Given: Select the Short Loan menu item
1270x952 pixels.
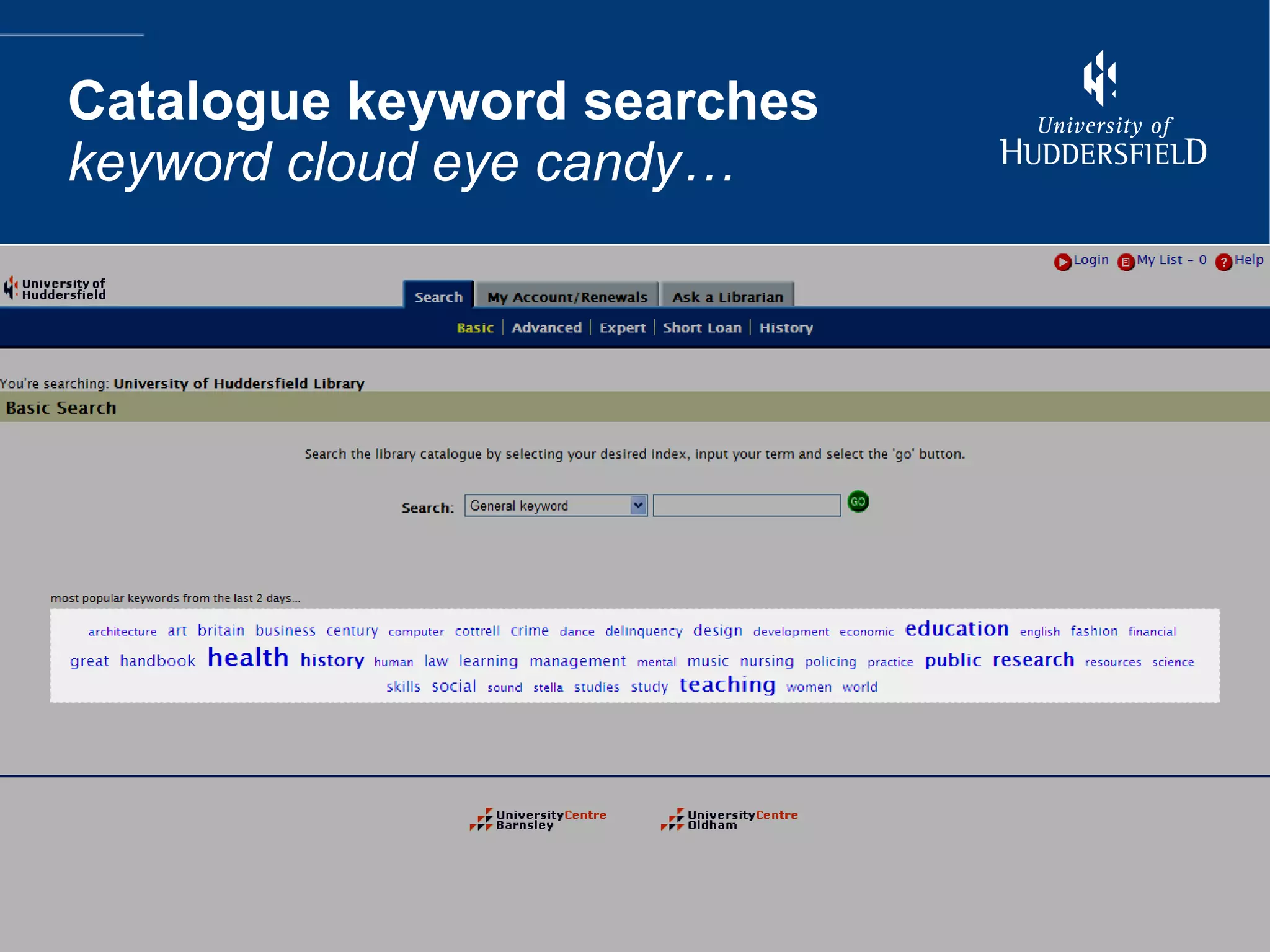Looking at the screenshot, I should pyautogui.click(x=702, y=328).
